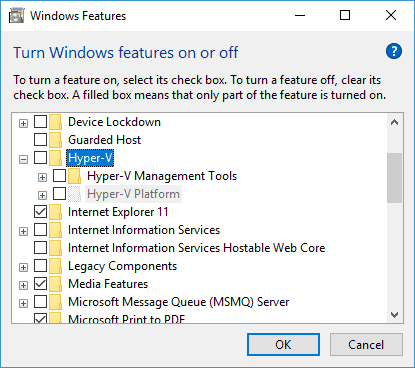415x368 pixels.
Task: Click the Cancel button
Action: point(366,345)
